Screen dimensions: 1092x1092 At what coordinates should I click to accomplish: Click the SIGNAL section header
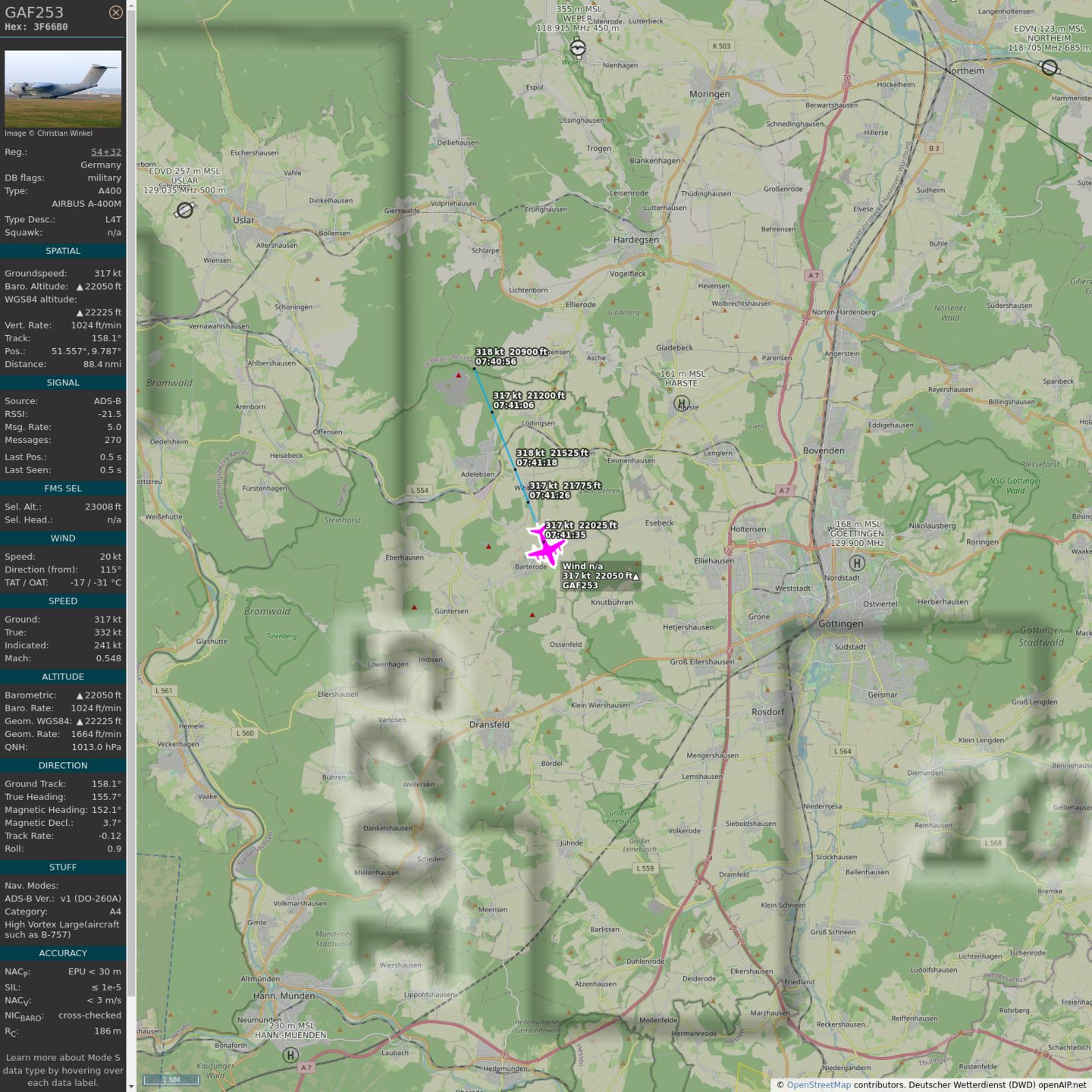point(63,383)
